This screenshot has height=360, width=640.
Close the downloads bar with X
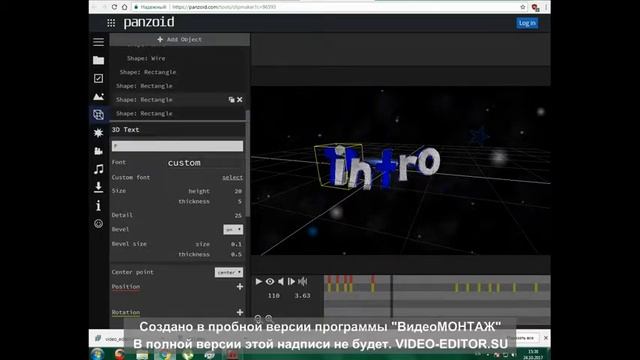(x=546, y=338)
